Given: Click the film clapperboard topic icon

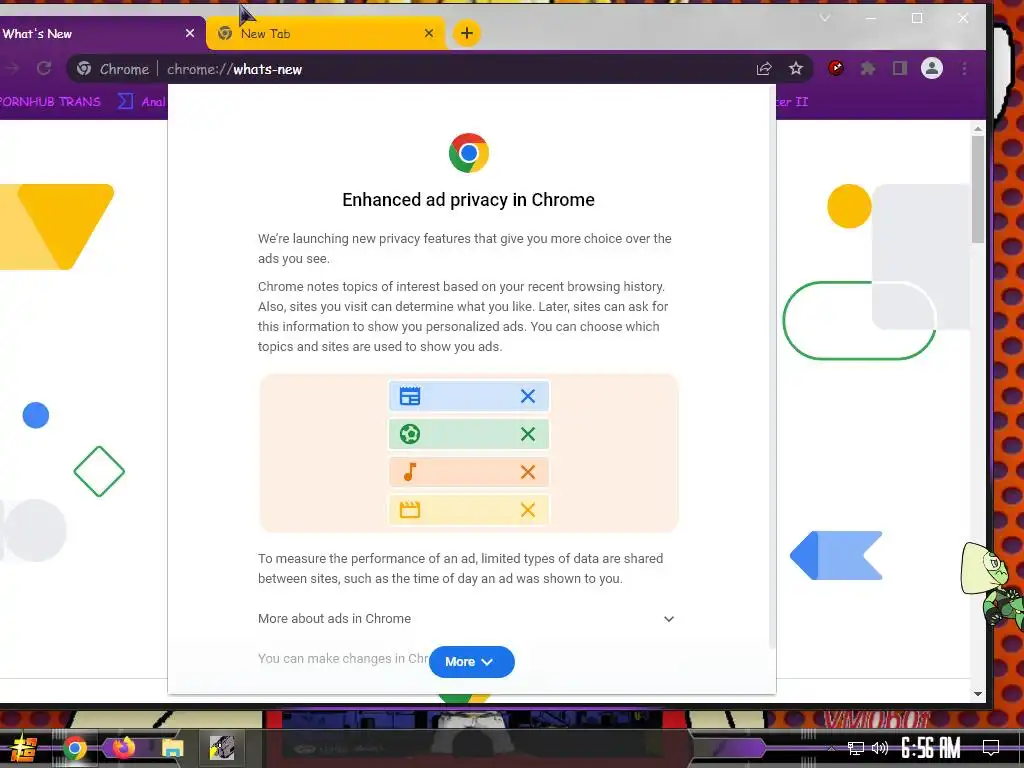Looking at the screenshot, I should (x=409, y=509).
